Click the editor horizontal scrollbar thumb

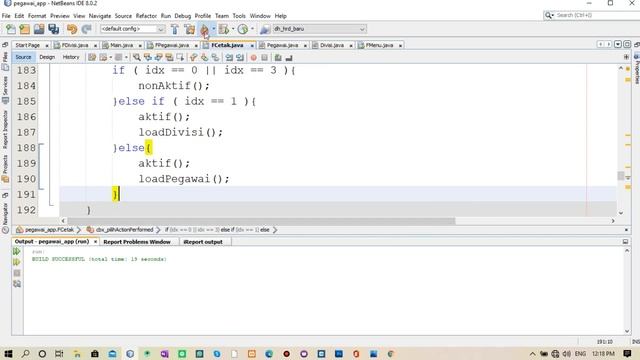pyautogui.click(x=261, y=221)
